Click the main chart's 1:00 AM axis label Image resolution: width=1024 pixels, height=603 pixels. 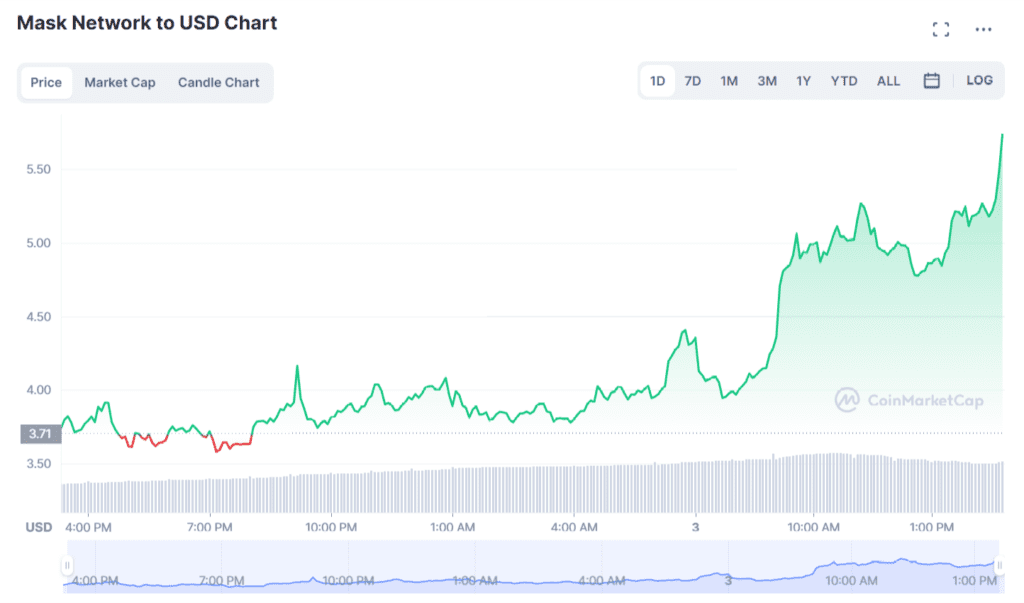[x=453, y=527]
